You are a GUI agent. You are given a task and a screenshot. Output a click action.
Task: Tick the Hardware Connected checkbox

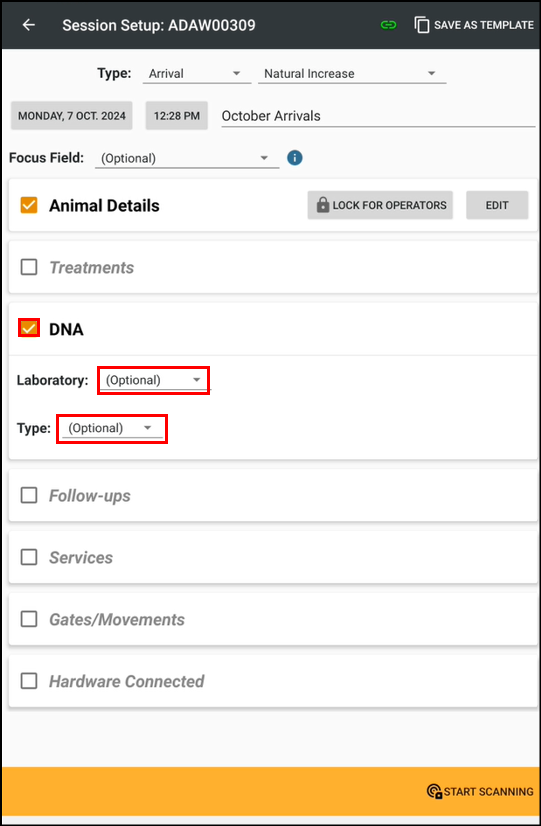click(29, 681)
